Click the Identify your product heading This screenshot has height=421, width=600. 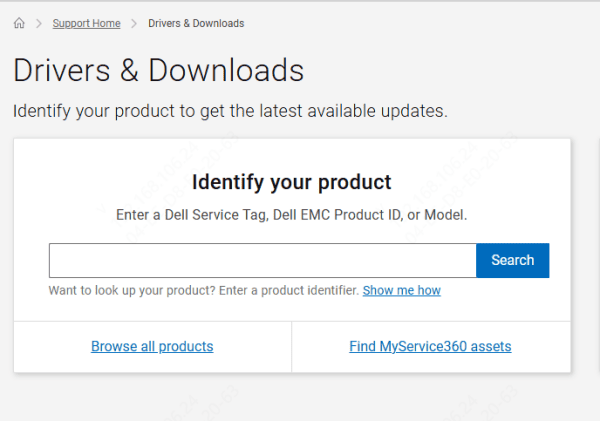click(291, 182)
